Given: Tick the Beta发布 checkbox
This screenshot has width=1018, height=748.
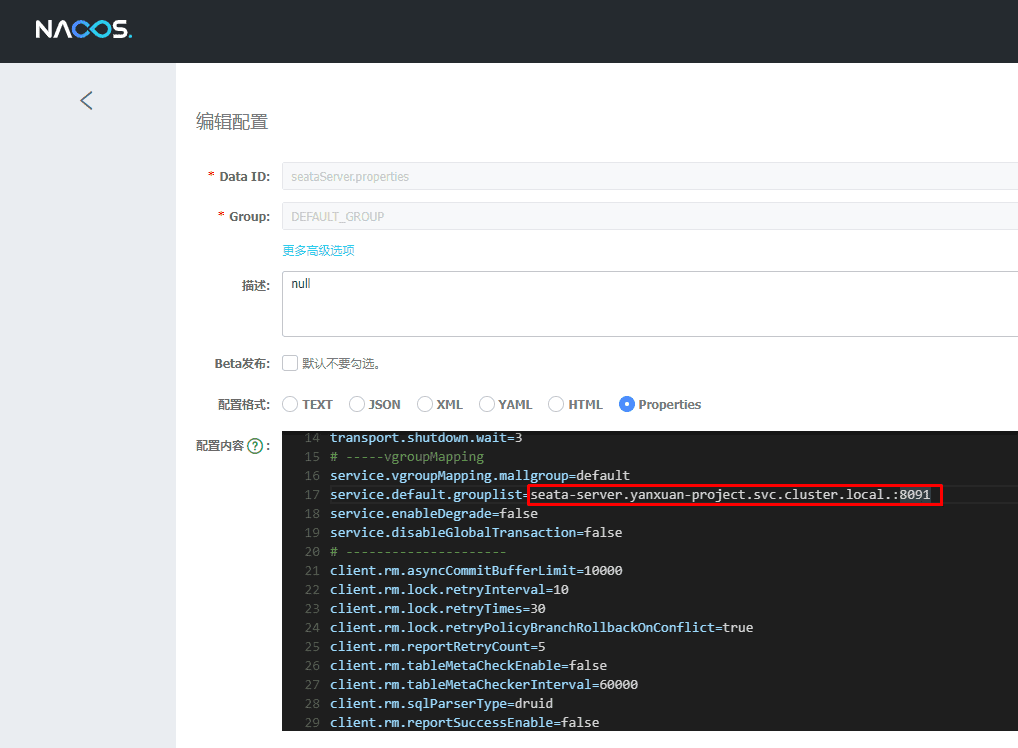Looking at the screenshot, I should coord(290,363).
